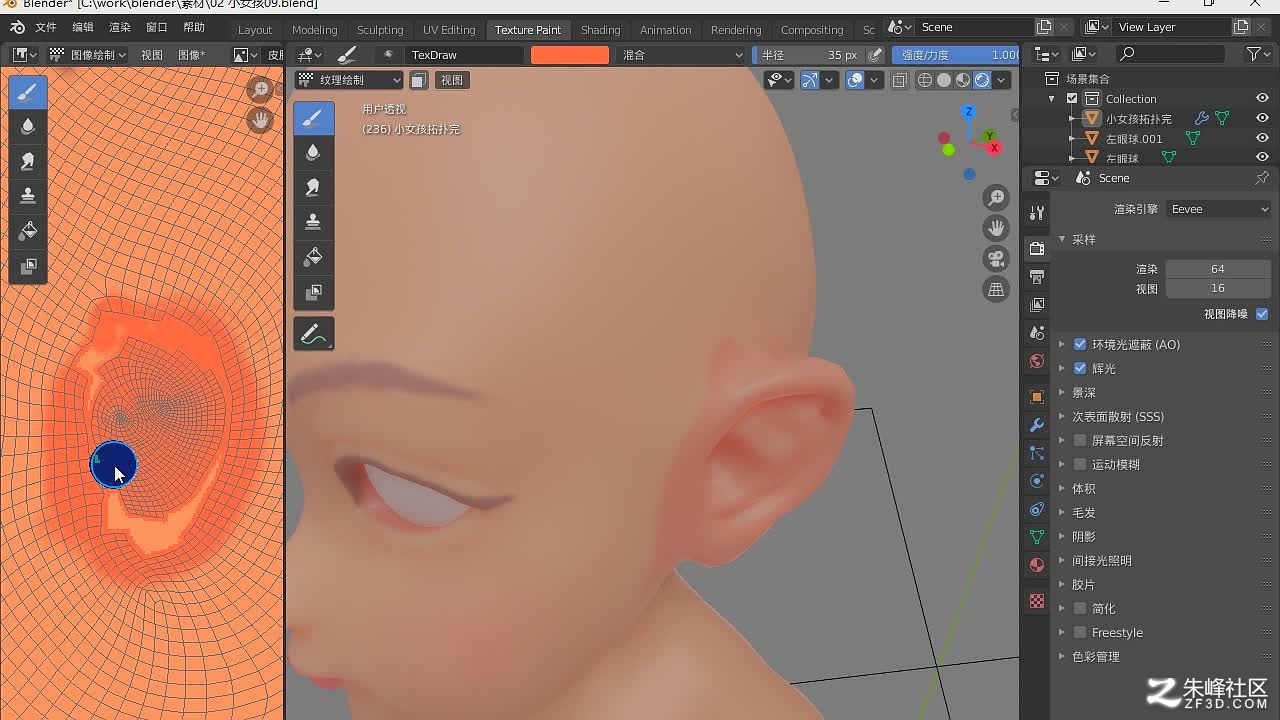Open the 纹理绘制 mode dropdown in viewport
Screen dimensions: 1280x720
(x=349, y=80)
